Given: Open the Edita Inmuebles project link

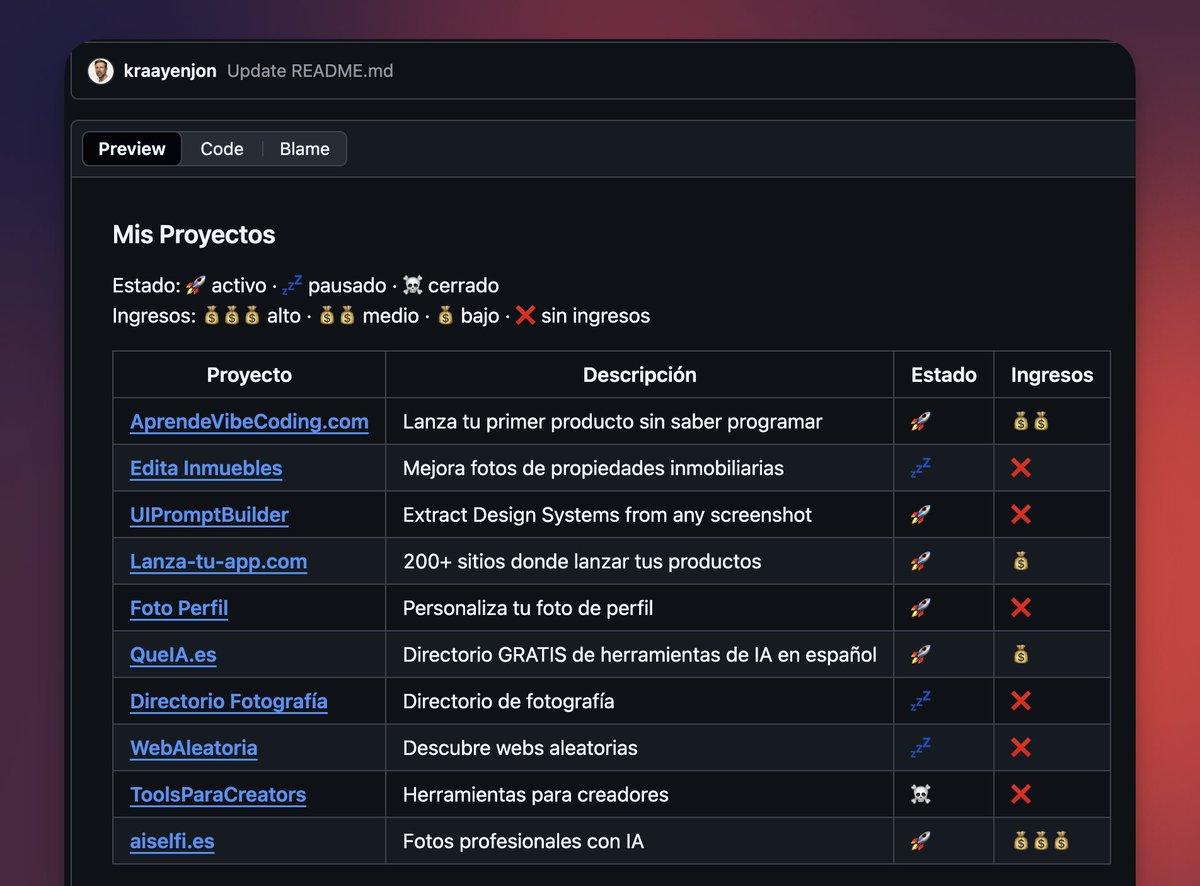Looking at the screenshot, I should [206, 468].
